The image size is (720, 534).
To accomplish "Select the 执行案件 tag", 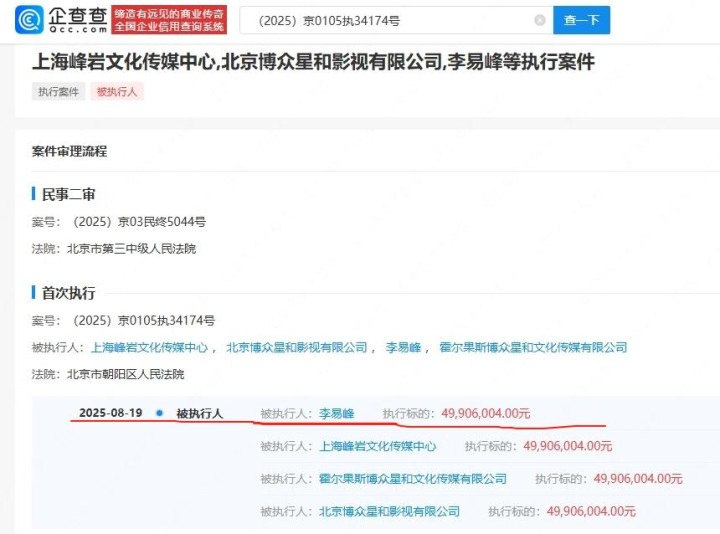I will 58,91.
